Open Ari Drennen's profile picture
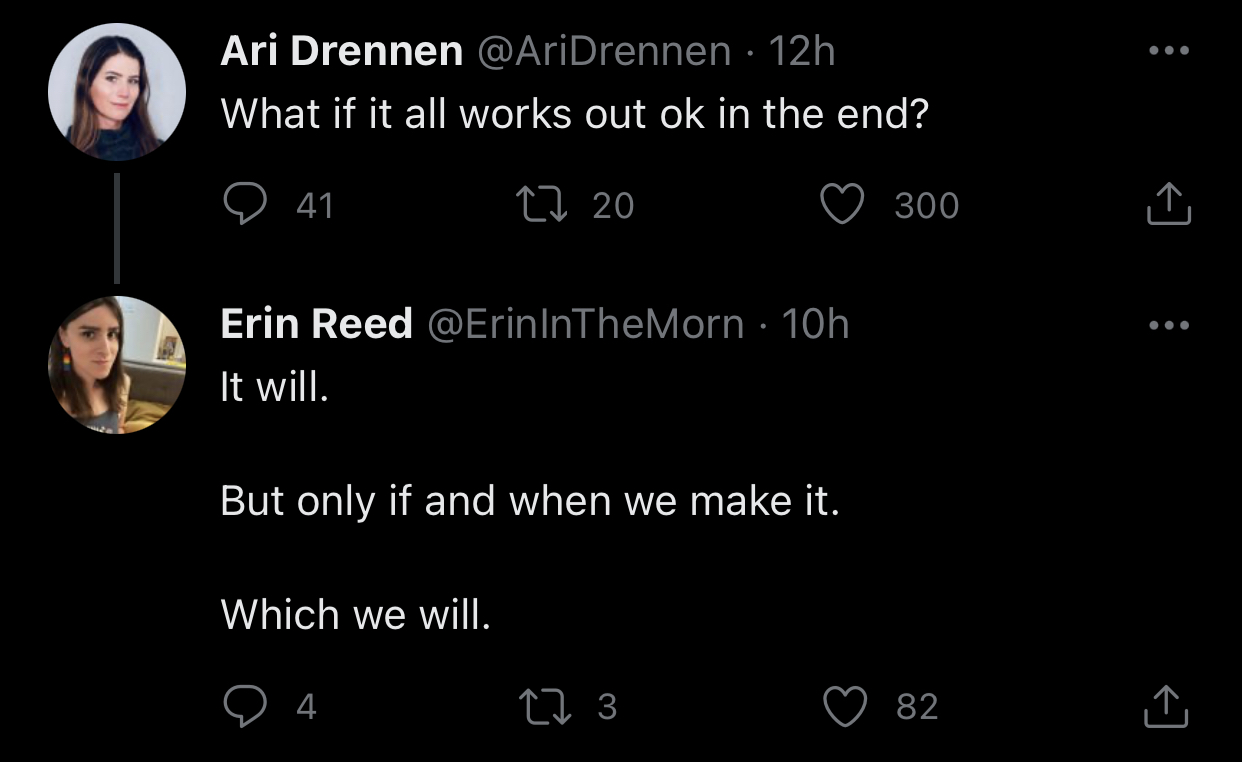Image resolution: width=1242 pixels, height=762 pixels. point(117,92)
